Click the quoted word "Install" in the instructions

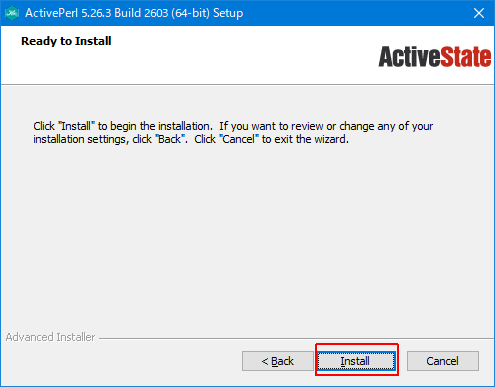[x=76, y=126]
